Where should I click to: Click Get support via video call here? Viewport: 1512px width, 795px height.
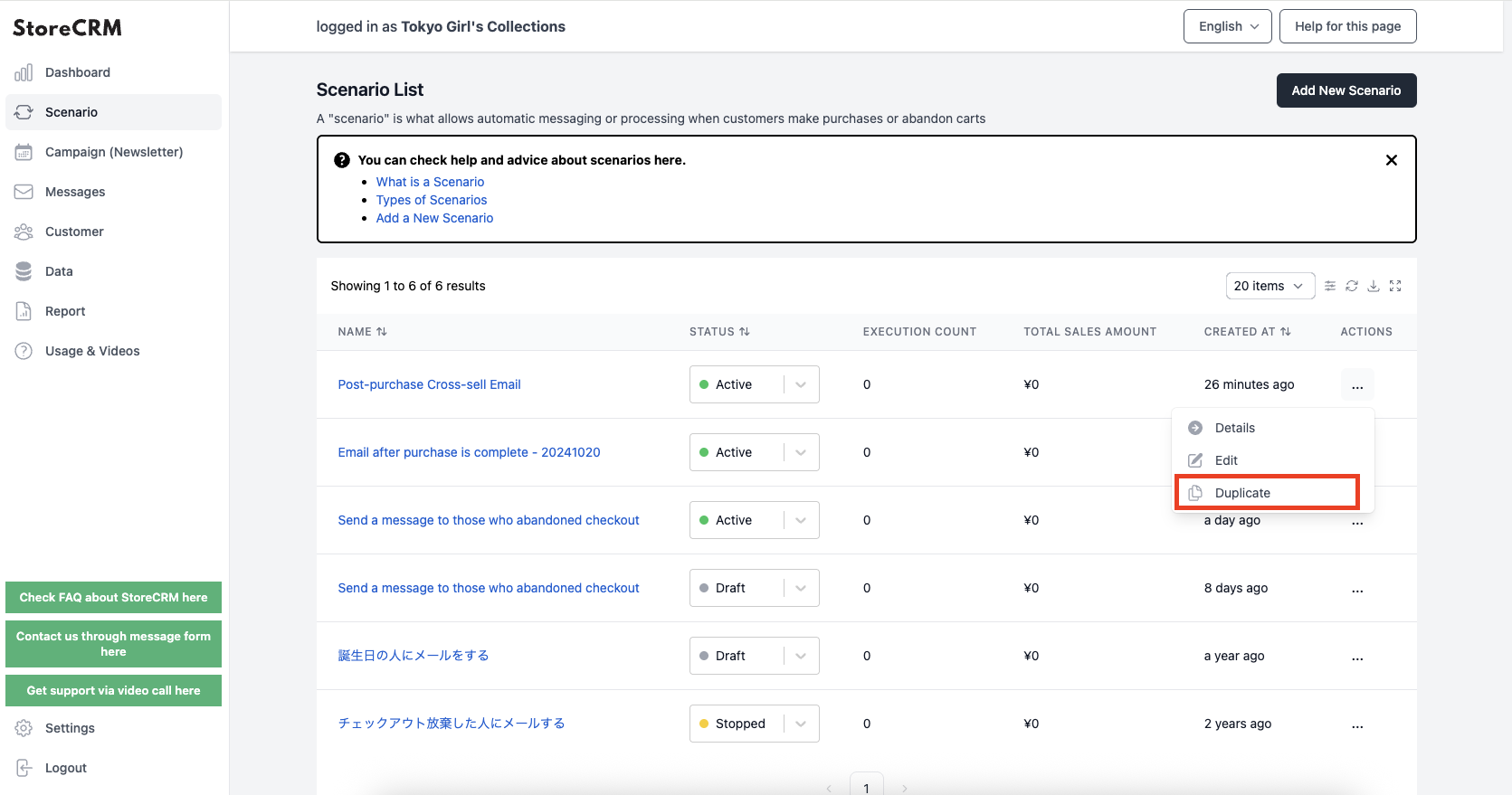(x=113, y=690)
